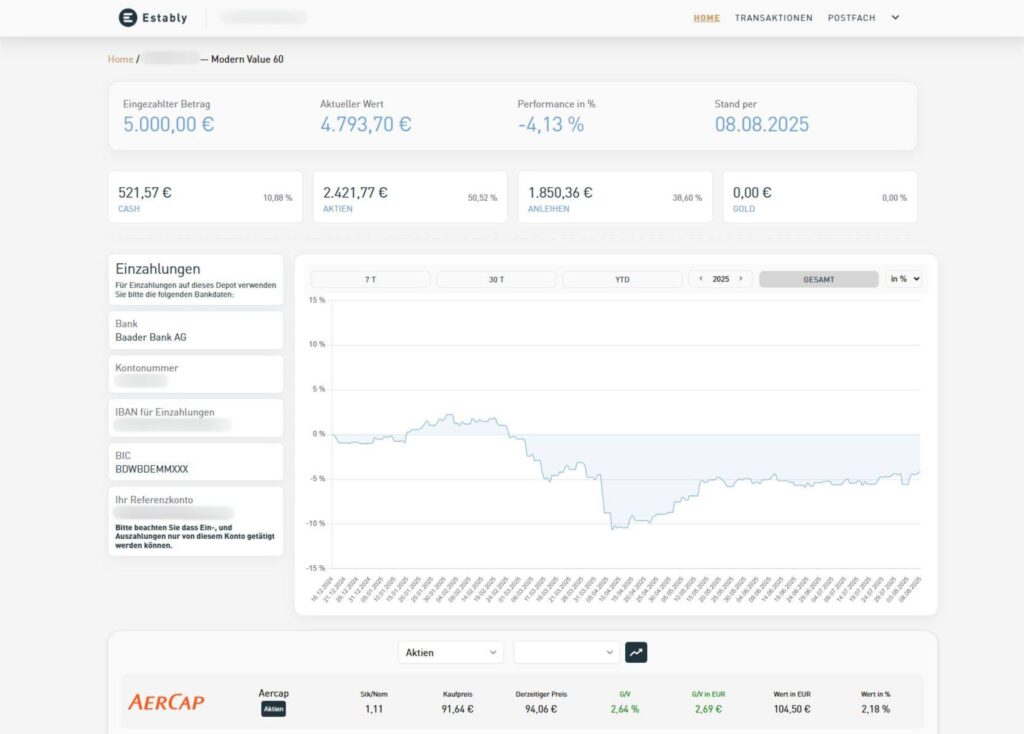
Task: Click the 10,88 % cash share
Action: coord(278,198)
